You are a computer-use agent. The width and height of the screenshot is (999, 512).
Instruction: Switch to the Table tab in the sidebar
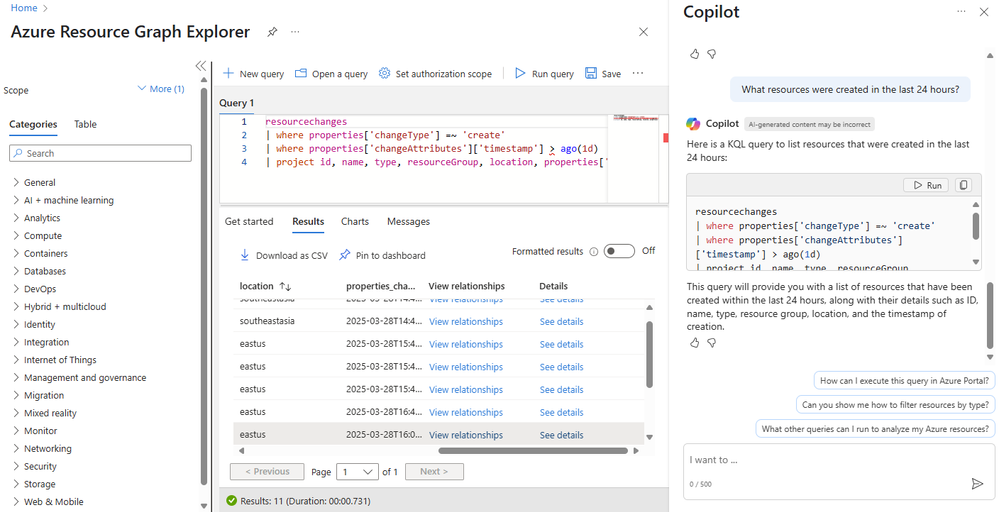click(x=85, y=124)
